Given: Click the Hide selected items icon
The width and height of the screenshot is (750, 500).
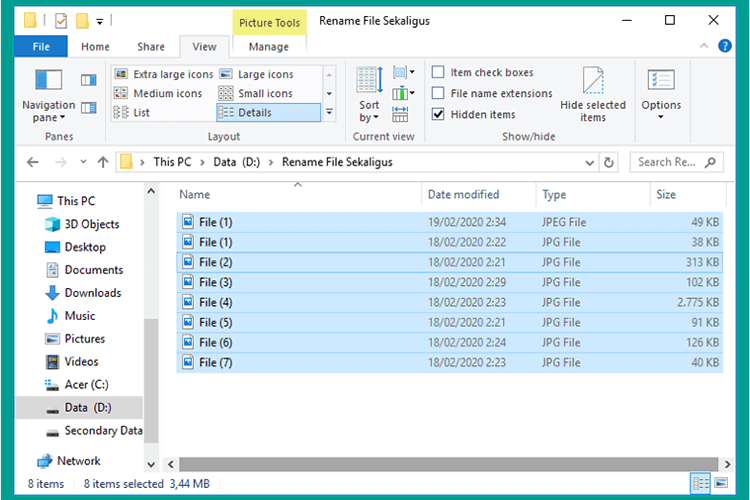Looking at the screenshot, I should pos(593,95).
